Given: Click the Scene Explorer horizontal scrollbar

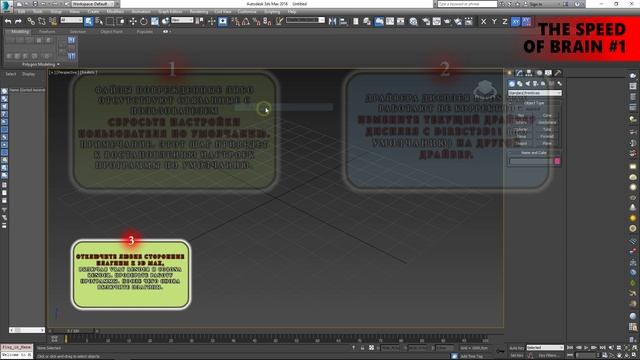Looking at the screenshot, I should click(27, 330).
